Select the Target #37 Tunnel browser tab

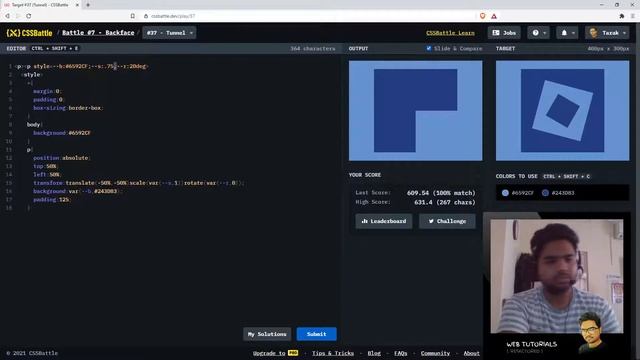[40, 5]
